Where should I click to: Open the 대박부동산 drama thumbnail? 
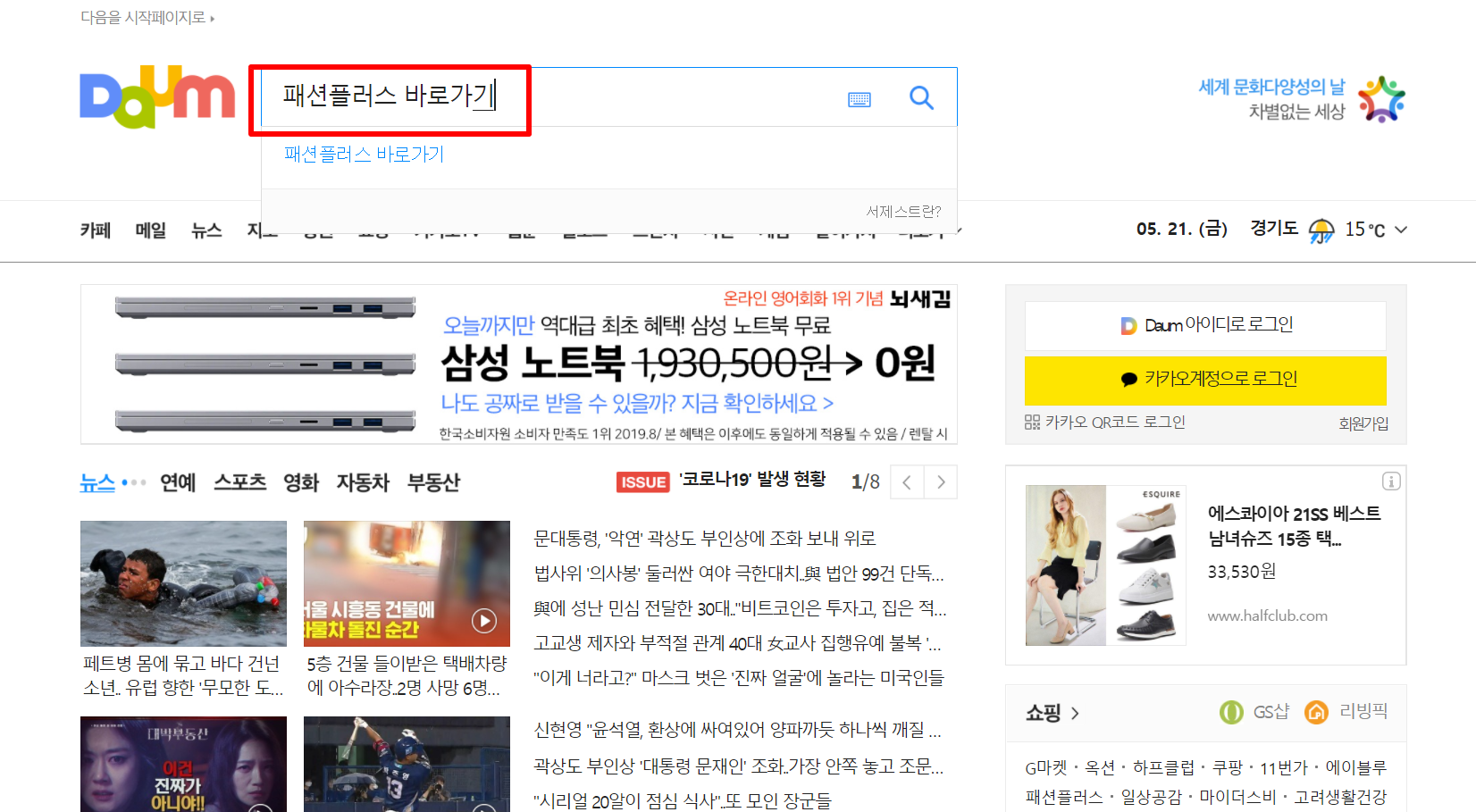[183, 764]
